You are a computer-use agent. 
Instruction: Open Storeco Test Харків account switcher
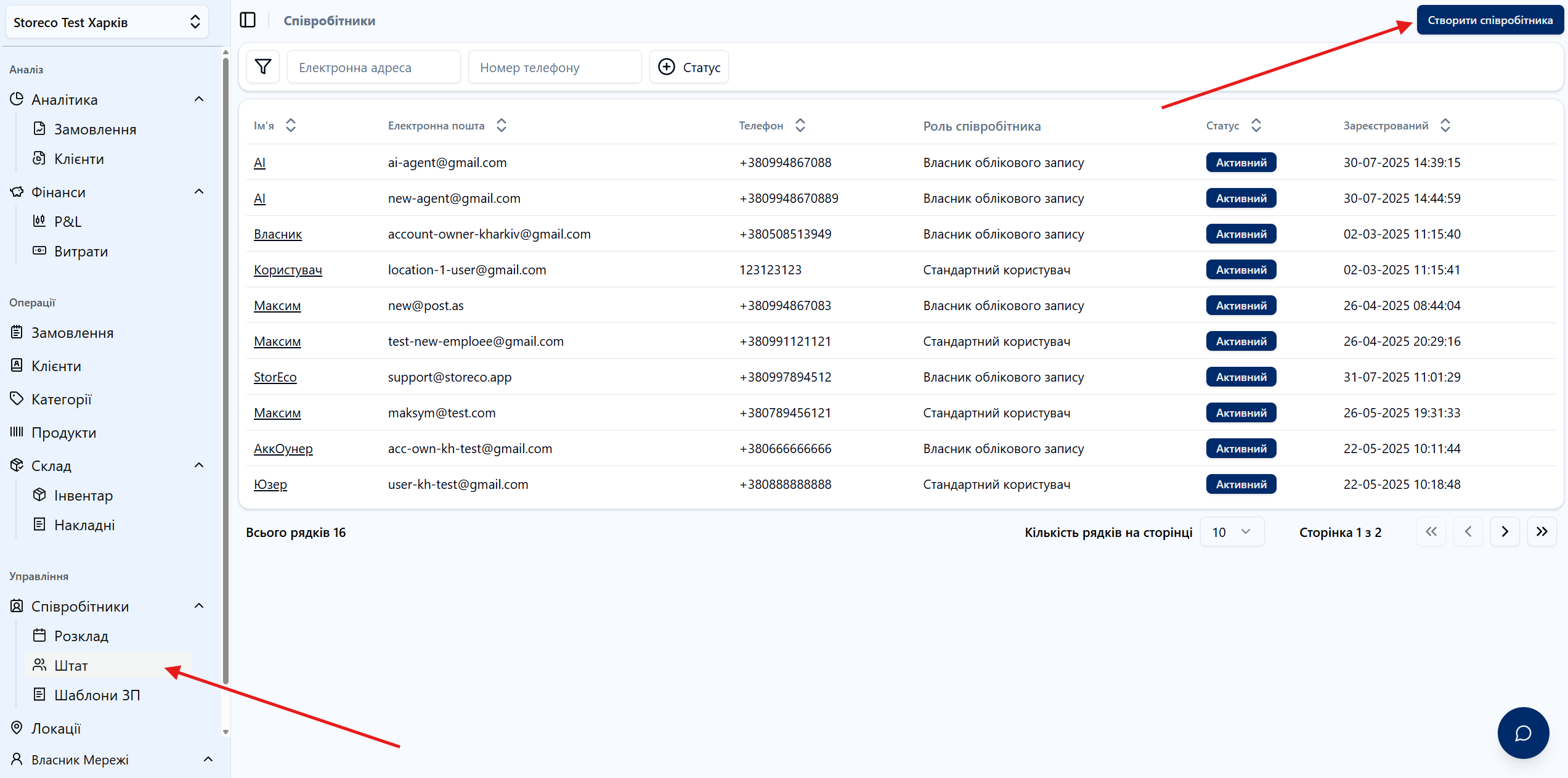pyautogui.click(x=107, y=22)
